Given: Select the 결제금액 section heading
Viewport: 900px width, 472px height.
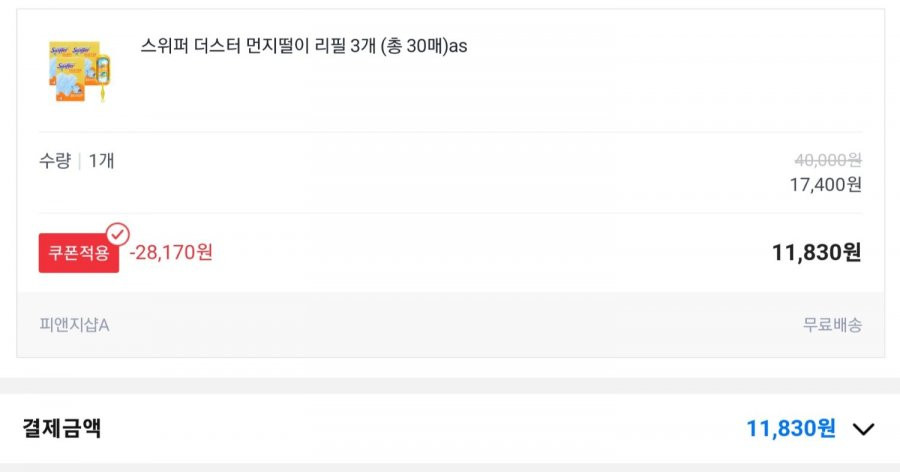Looking at the screenshot, I should coord(61,428).
